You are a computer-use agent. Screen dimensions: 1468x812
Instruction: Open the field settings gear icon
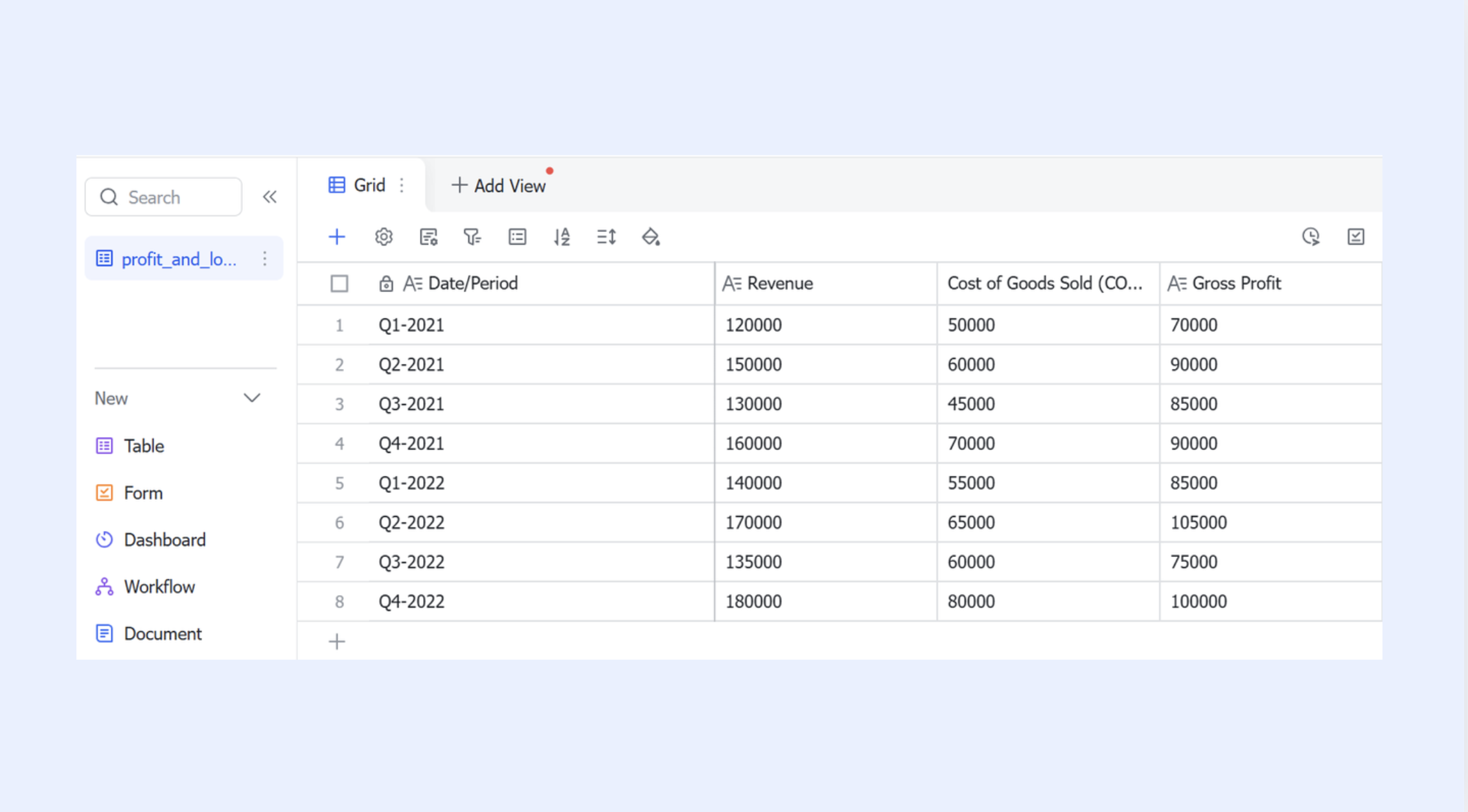384,237
